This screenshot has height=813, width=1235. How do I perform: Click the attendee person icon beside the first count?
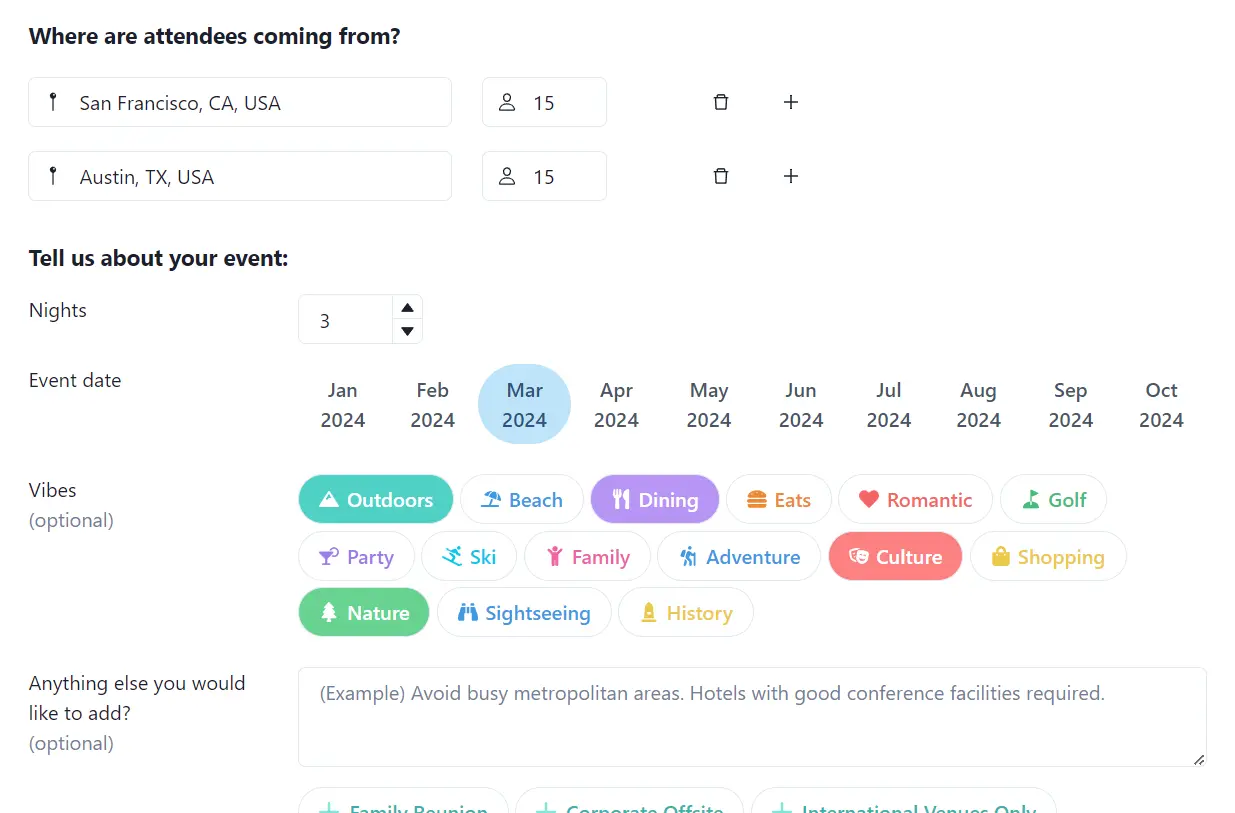click(x=507, y=101)
